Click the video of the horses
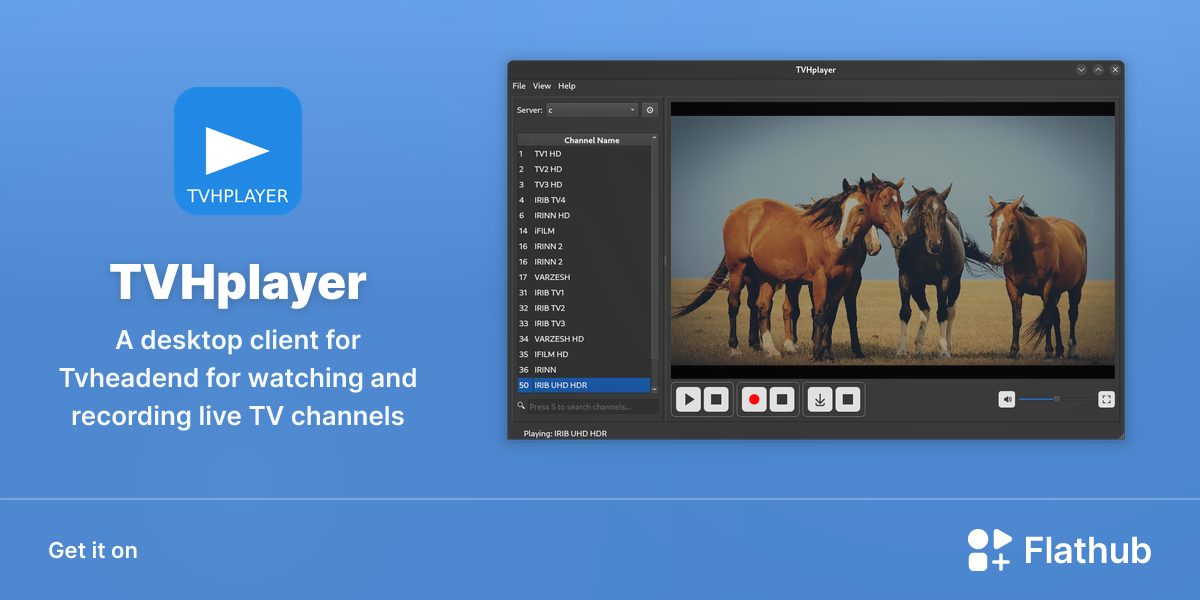This screenshot has width=1200, height=600. [892, 240]
